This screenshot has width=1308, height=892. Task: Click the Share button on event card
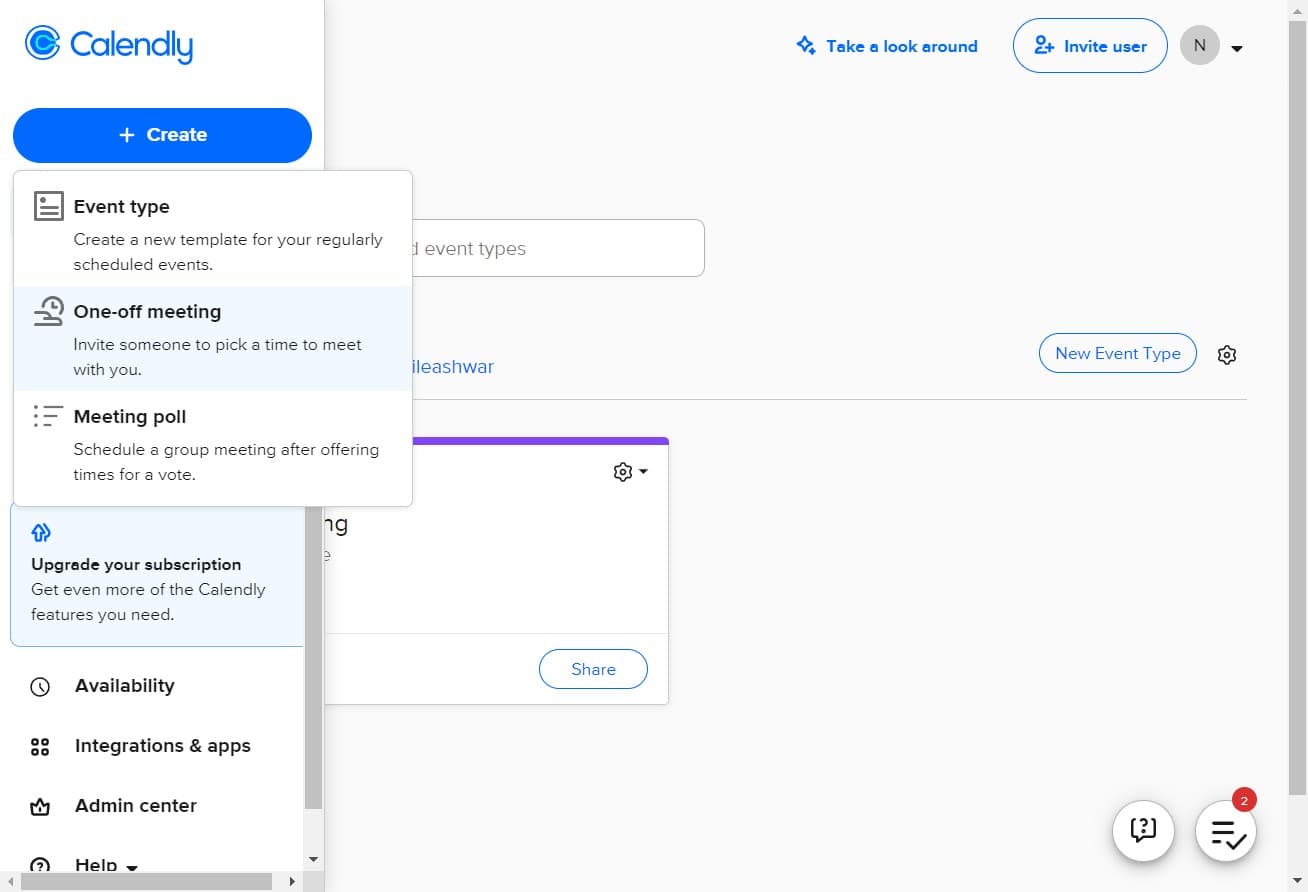click(x=593, y=670)
